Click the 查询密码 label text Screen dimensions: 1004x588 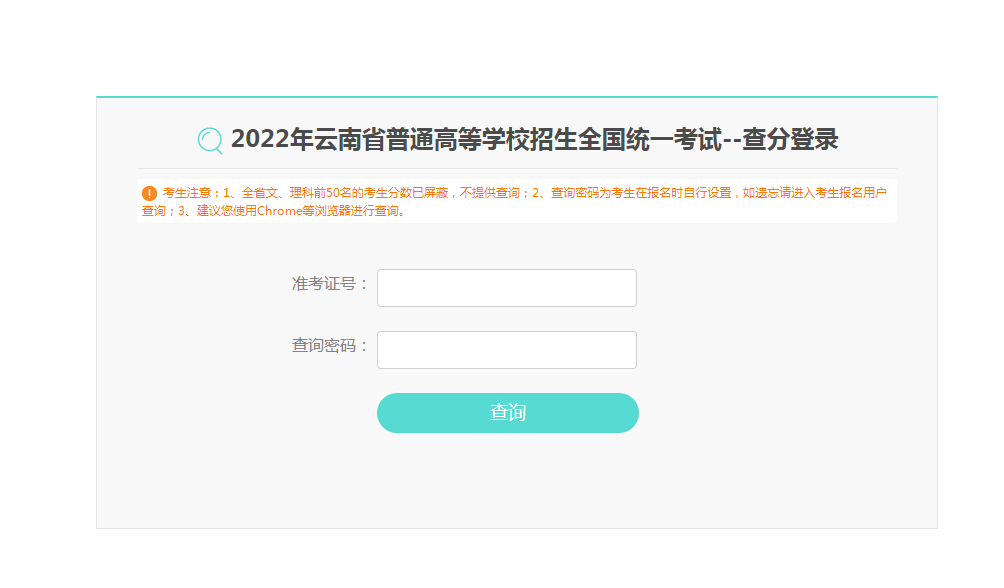(324, 345)
